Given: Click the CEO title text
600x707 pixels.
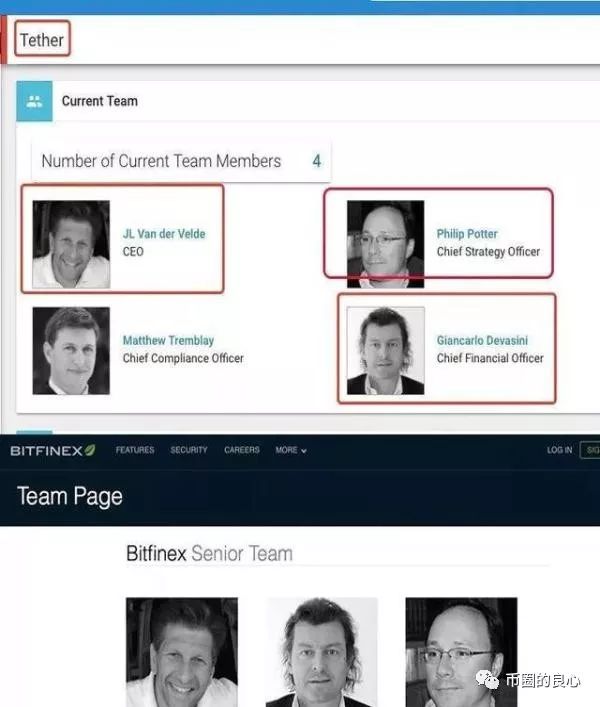Looking at the screenshot, I should [133, 252].
